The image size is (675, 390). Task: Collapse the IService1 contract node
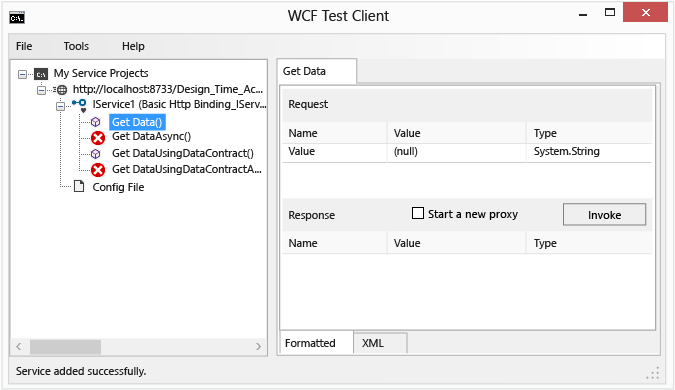coord(61,105)
